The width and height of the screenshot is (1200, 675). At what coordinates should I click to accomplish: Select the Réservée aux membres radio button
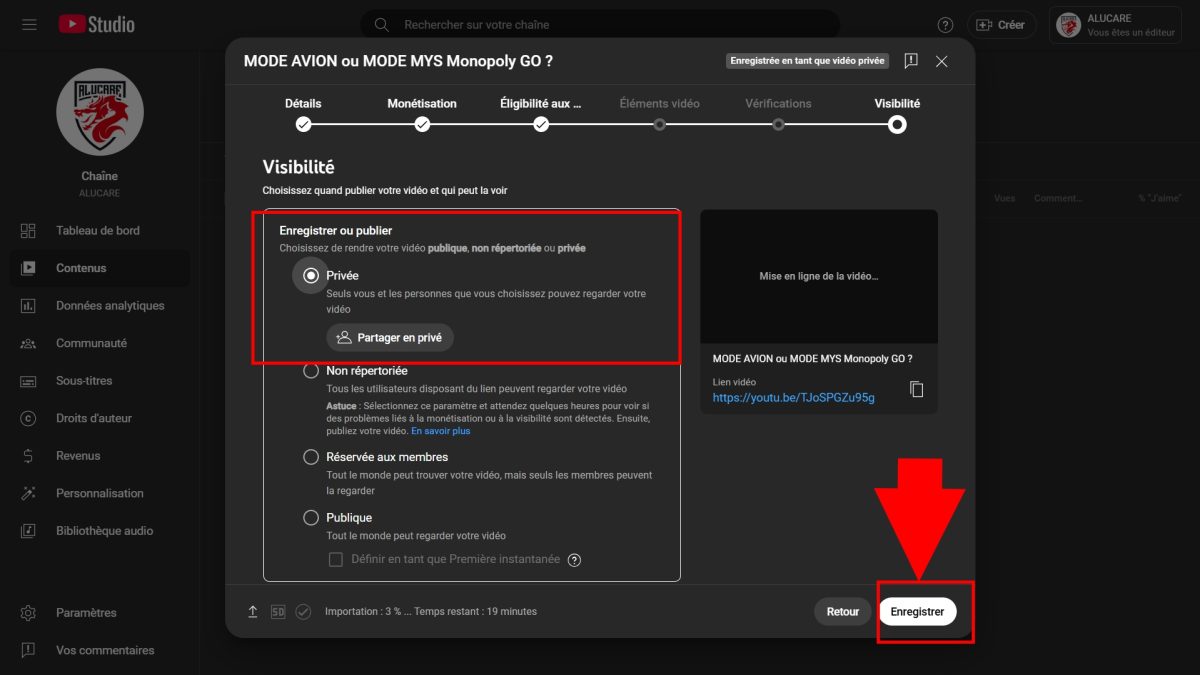[311, 457]
